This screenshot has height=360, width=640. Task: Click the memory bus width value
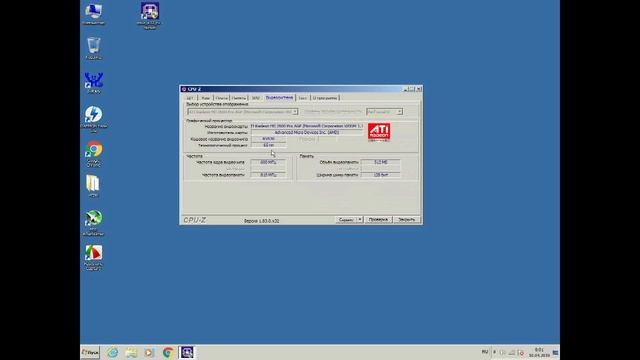coord(380,175)
